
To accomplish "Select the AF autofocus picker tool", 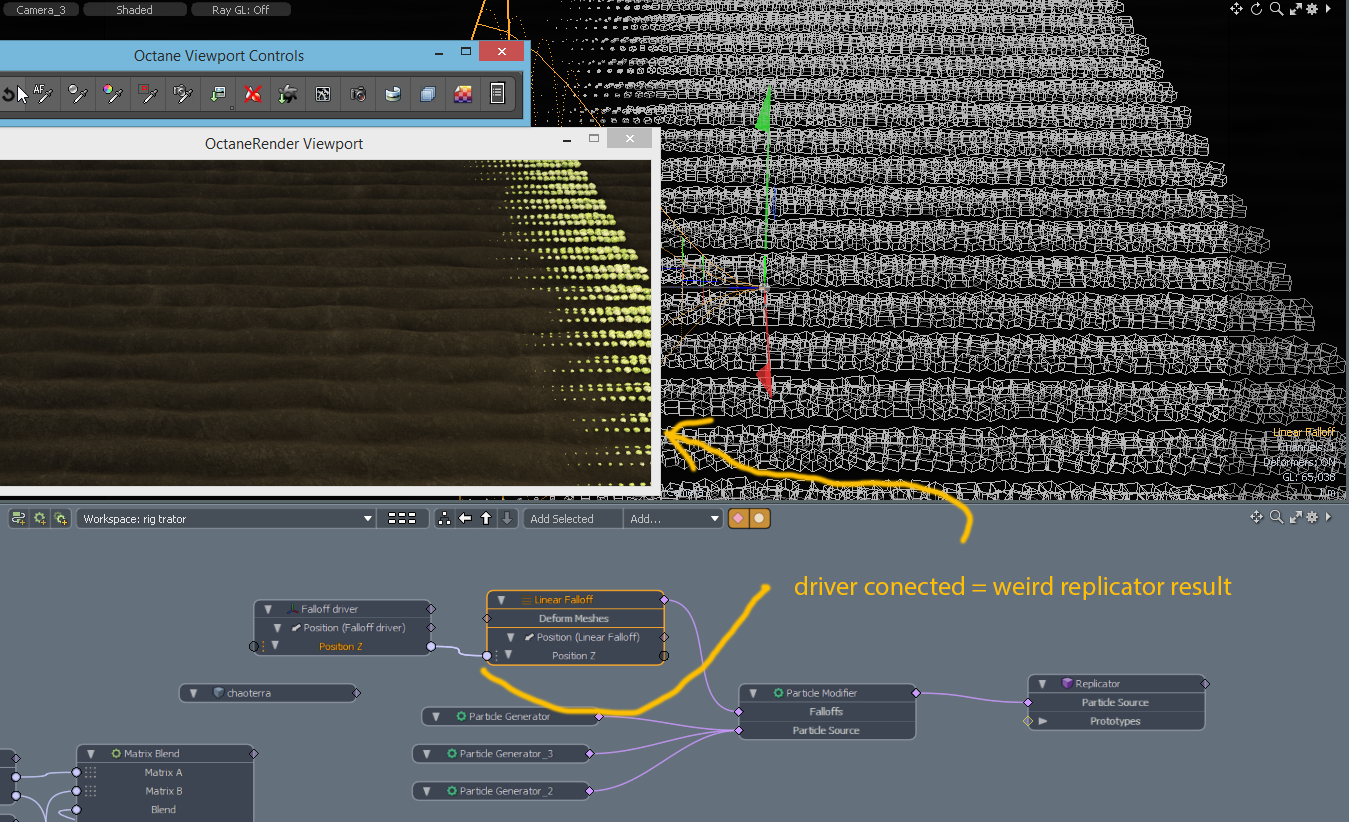I will coord(43,94).
